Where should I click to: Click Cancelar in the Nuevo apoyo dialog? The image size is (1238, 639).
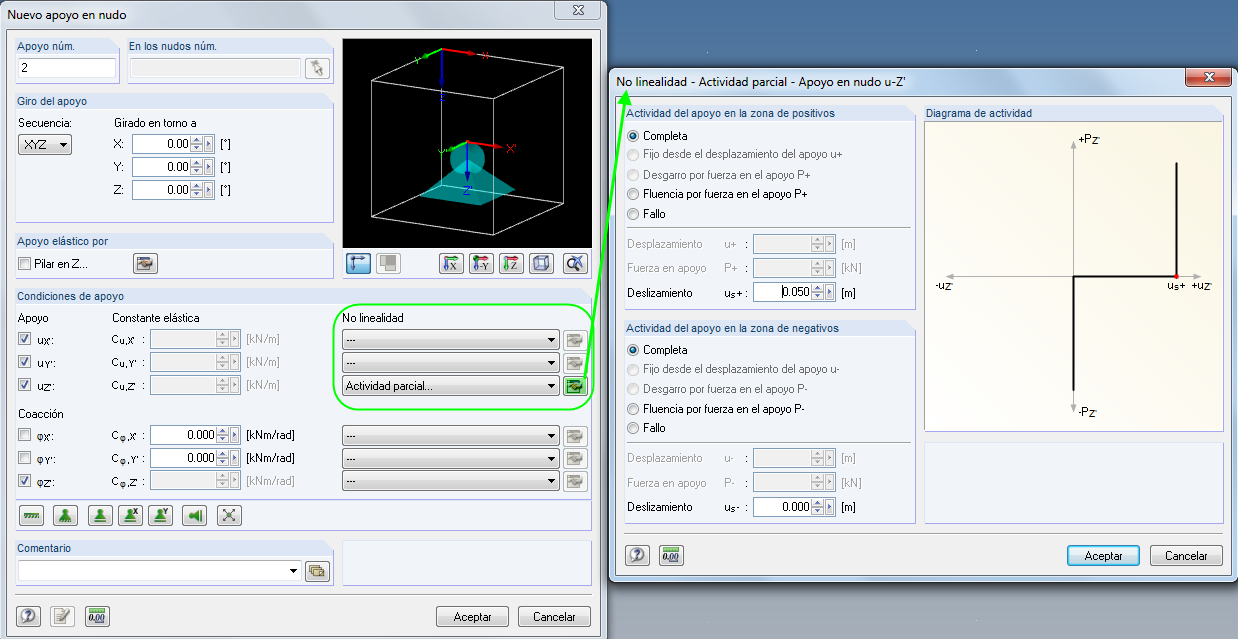554,616
